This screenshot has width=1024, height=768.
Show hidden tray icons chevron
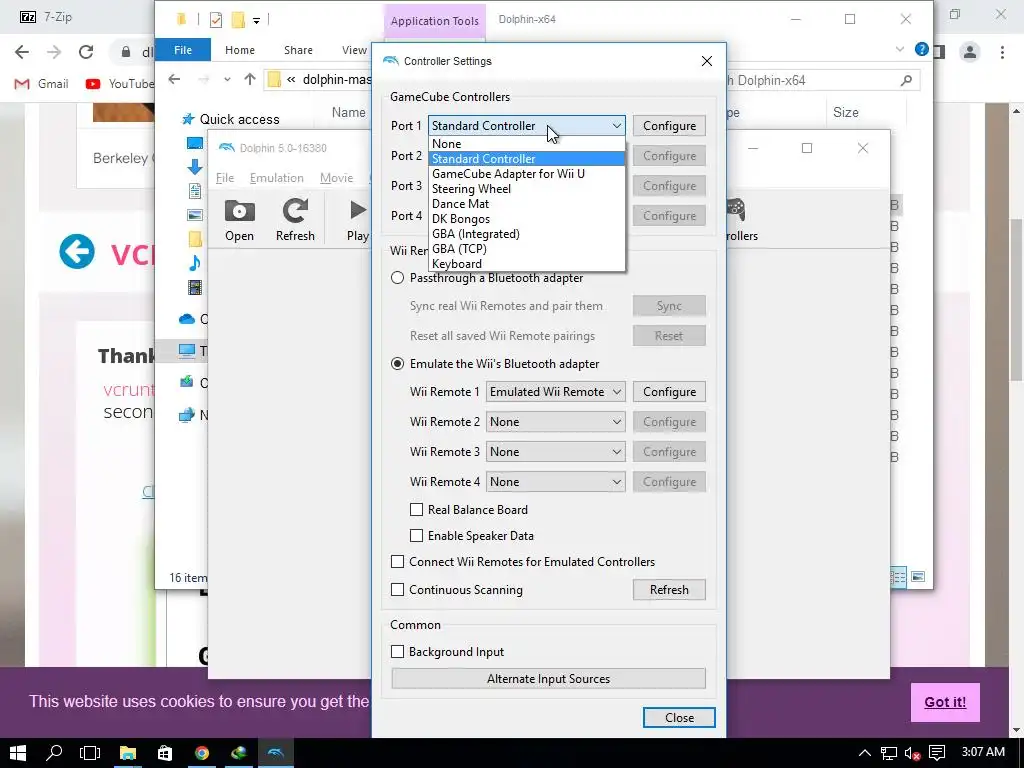tap(864, 753)
